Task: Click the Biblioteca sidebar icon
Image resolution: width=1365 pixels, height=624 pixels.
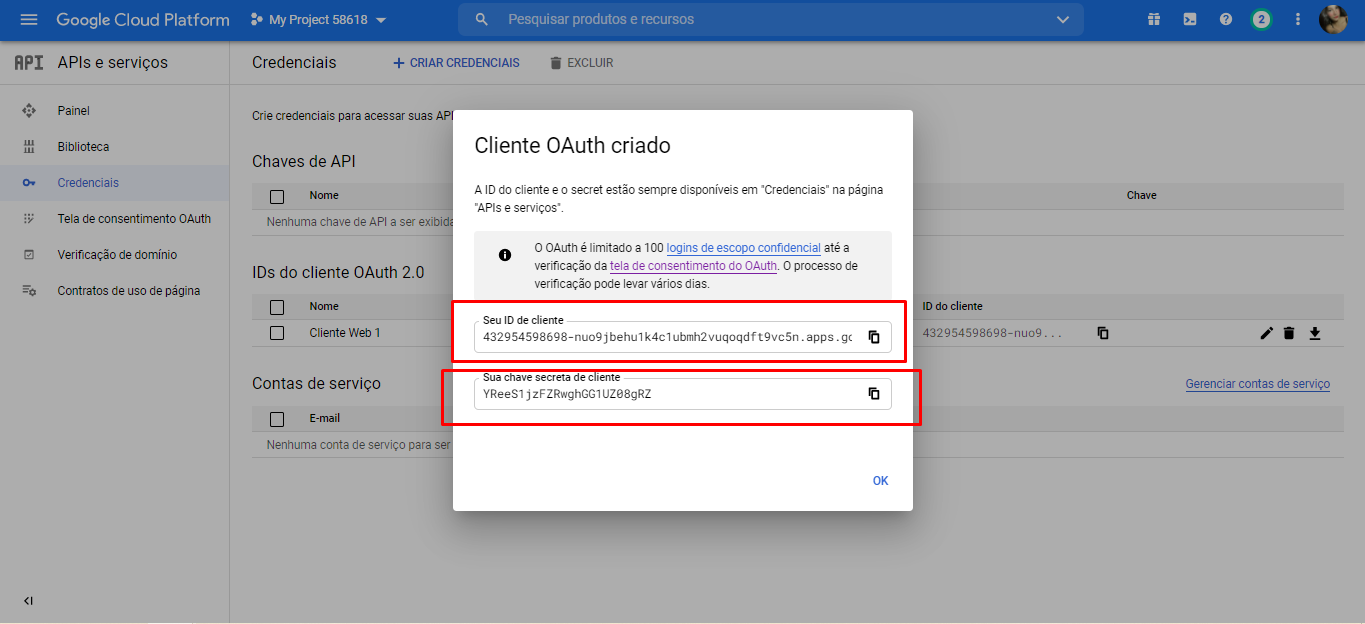Action: 29,147
